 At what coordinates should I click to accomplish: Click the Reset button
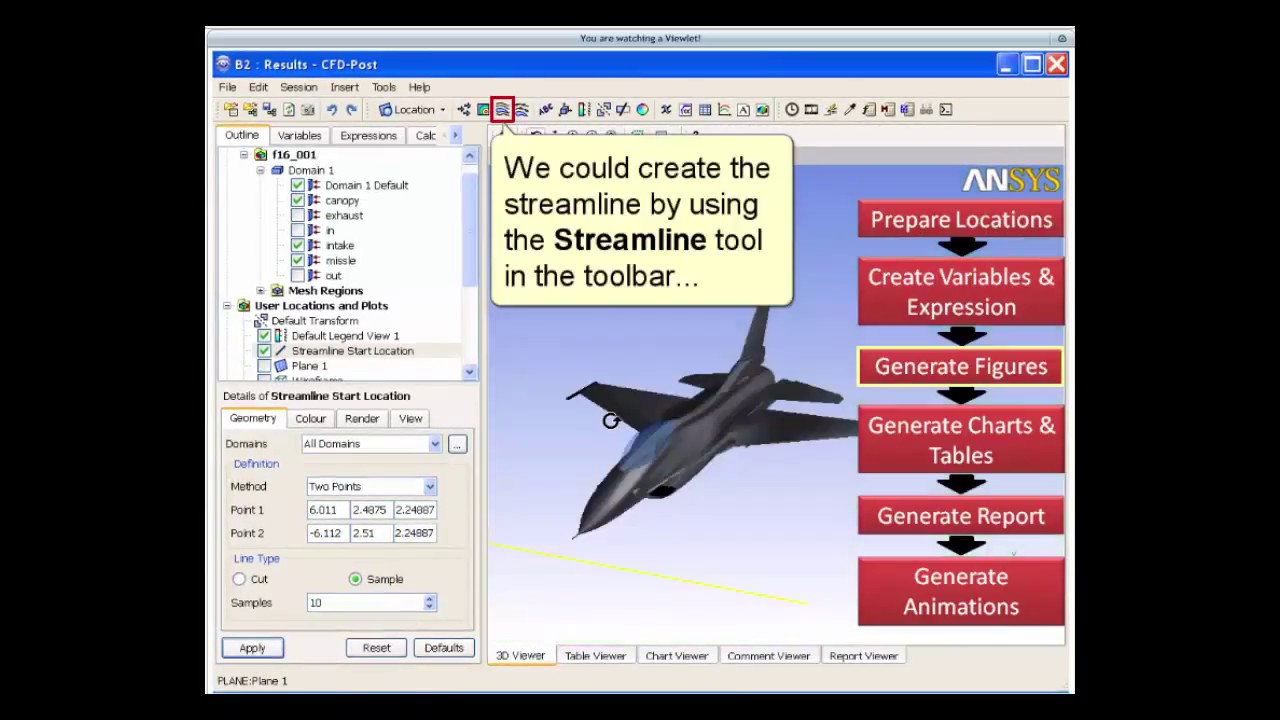pos(376,648)
